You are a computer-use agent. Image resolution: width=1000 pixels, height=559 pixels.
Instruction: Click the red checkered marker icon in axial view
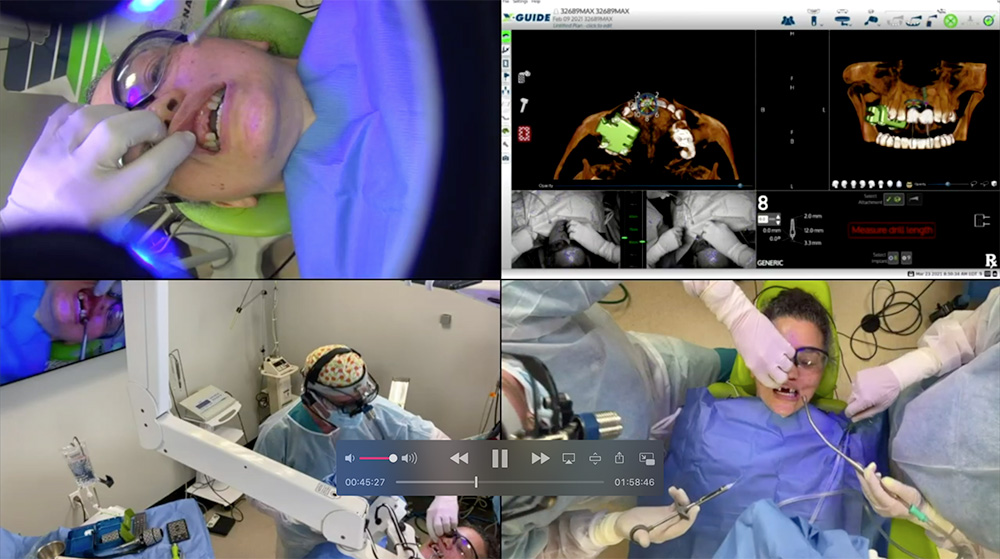(x=524, y=134)
